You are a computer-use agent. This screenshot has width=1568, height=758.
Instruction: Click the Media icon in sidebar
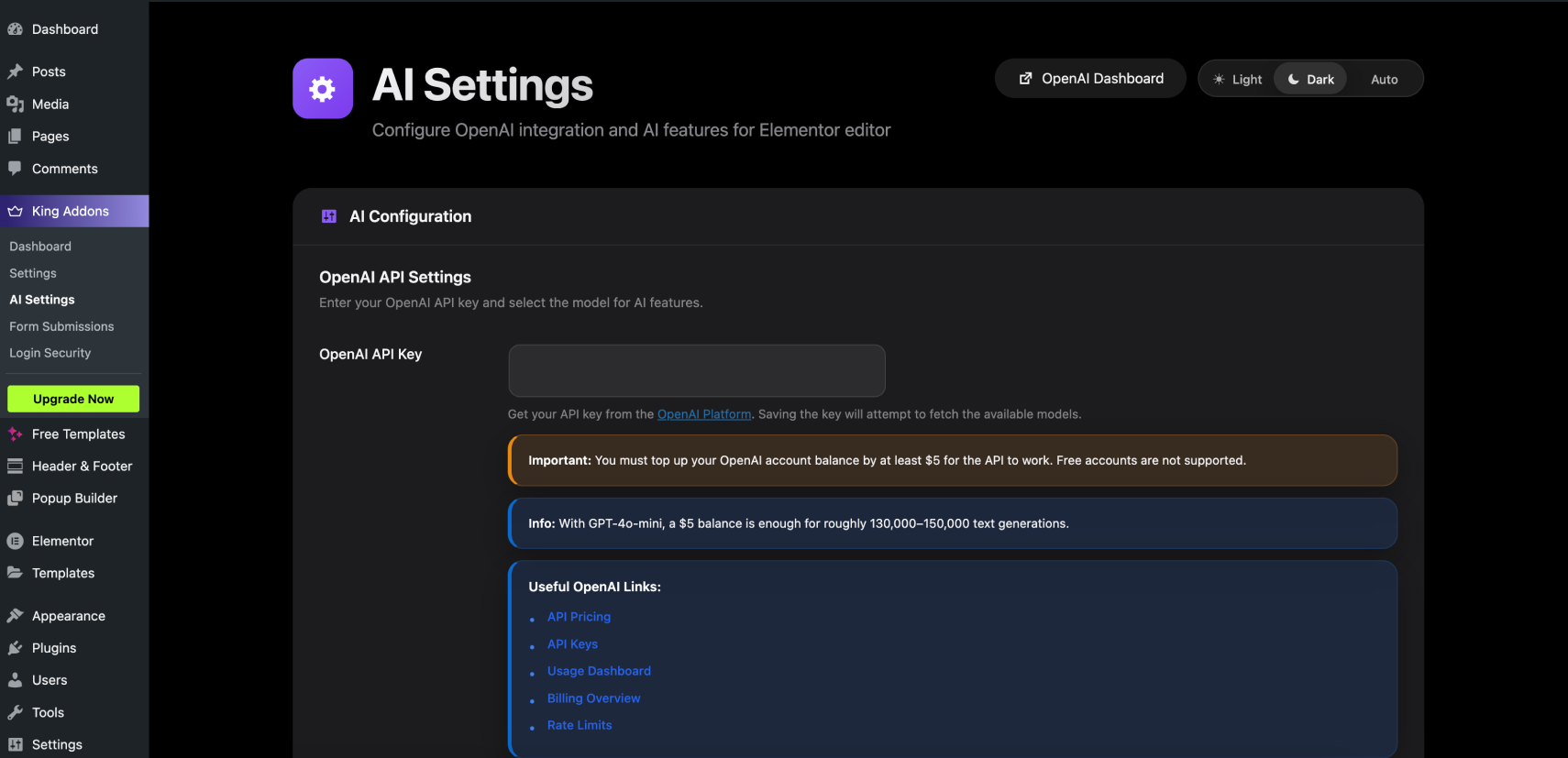point(15,104)
